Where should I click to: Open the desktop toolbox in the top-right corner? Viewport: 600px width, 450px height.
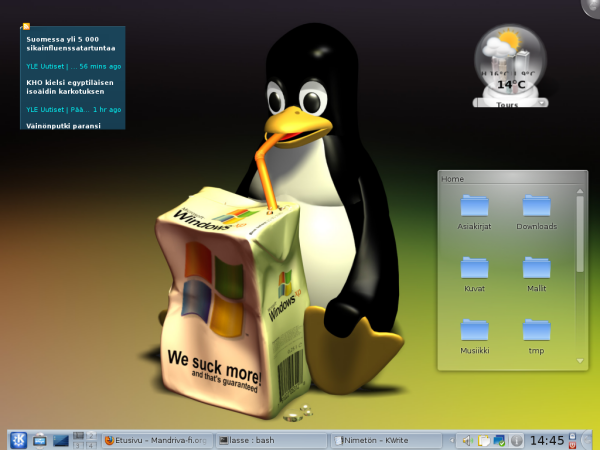(x=592, y=7)
